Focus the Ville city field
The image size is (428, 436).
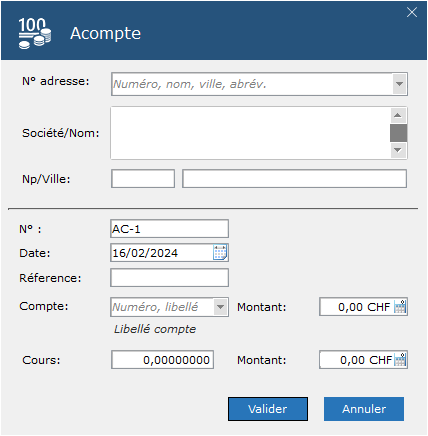(x=294, y=179)
